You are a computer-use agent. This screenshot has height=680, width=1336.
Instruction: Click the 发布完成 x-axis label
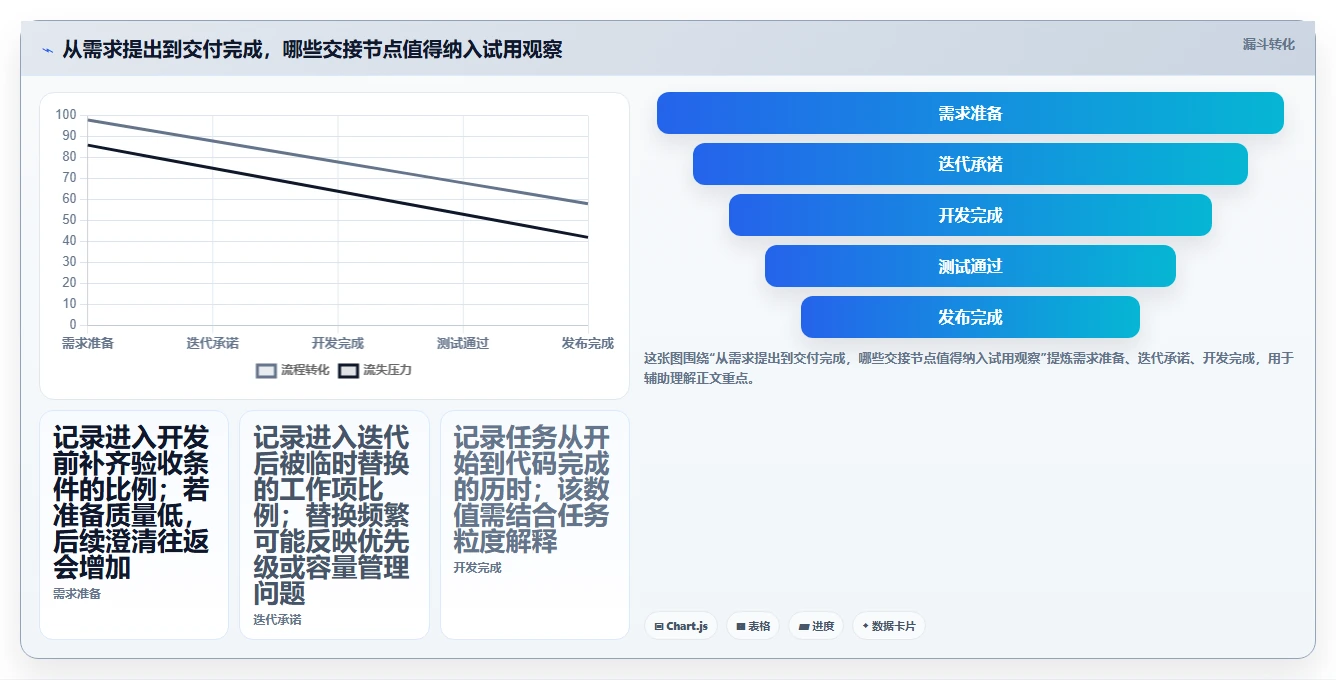click(588, 343)
